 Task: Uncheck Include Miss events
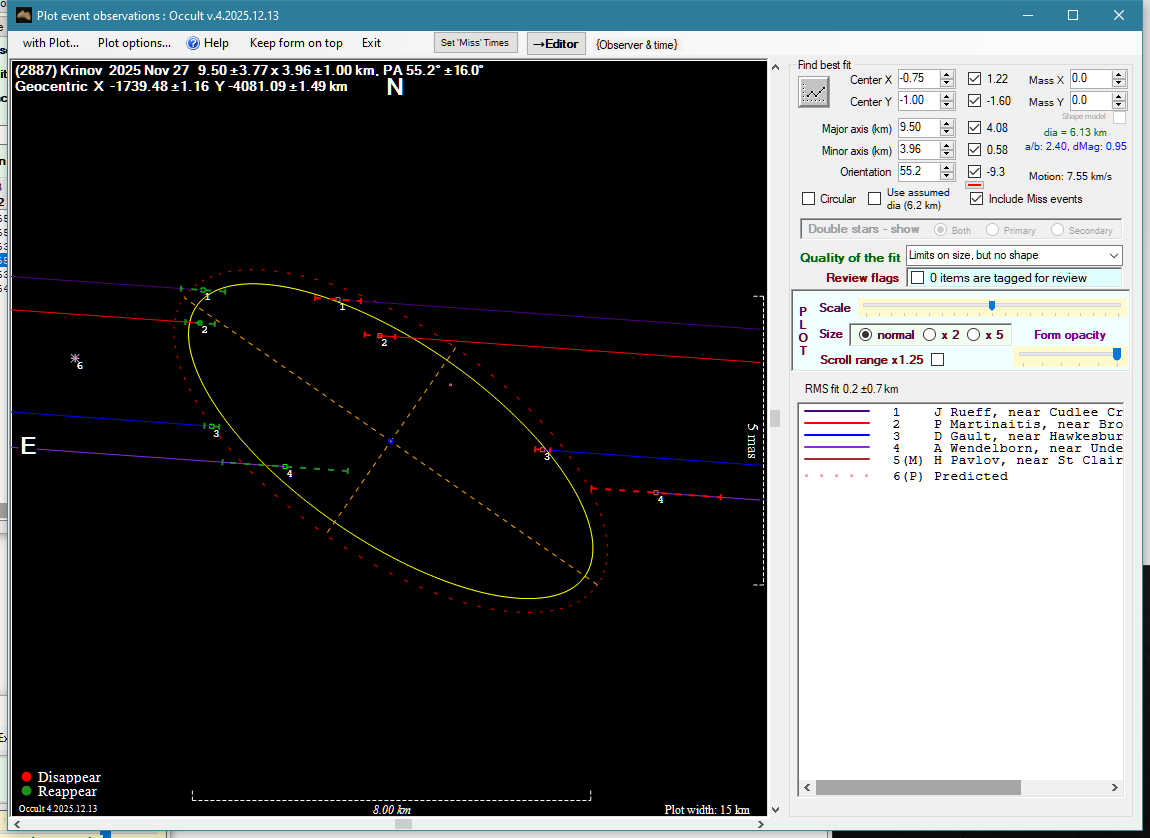(976, 199)
